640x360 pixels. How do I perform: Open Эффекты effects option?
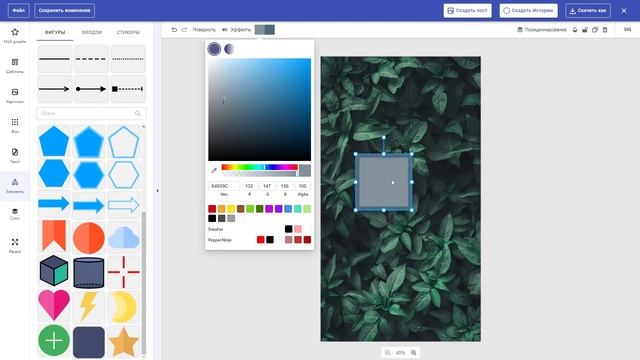[x=236, y=30]
